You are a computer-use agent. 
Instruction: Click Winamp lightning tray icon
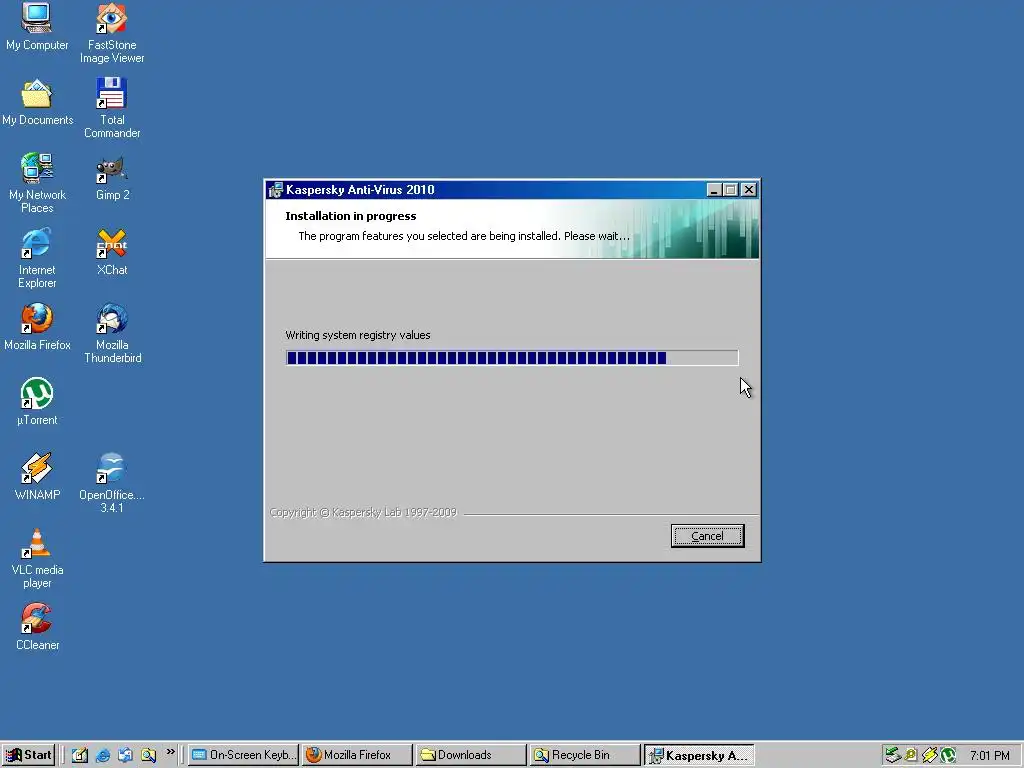click(x=929, y=756)
